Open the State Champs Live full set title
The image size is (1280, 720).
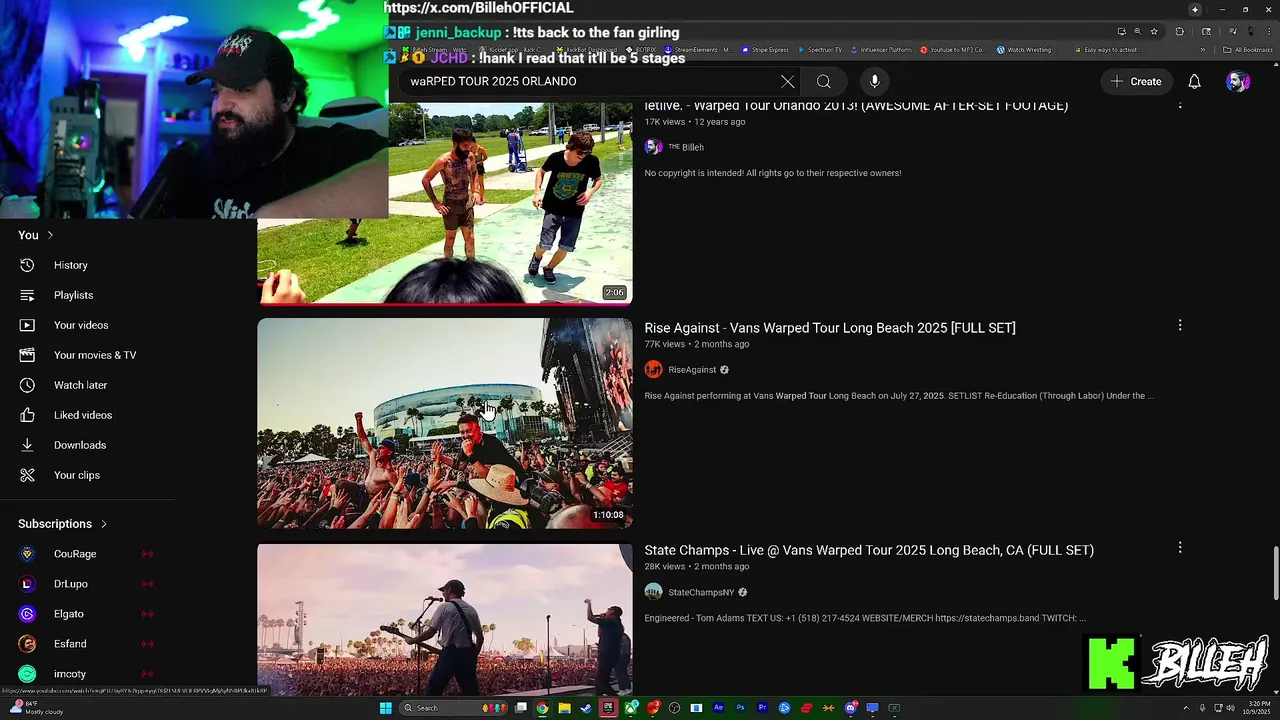tap(869, 550)
